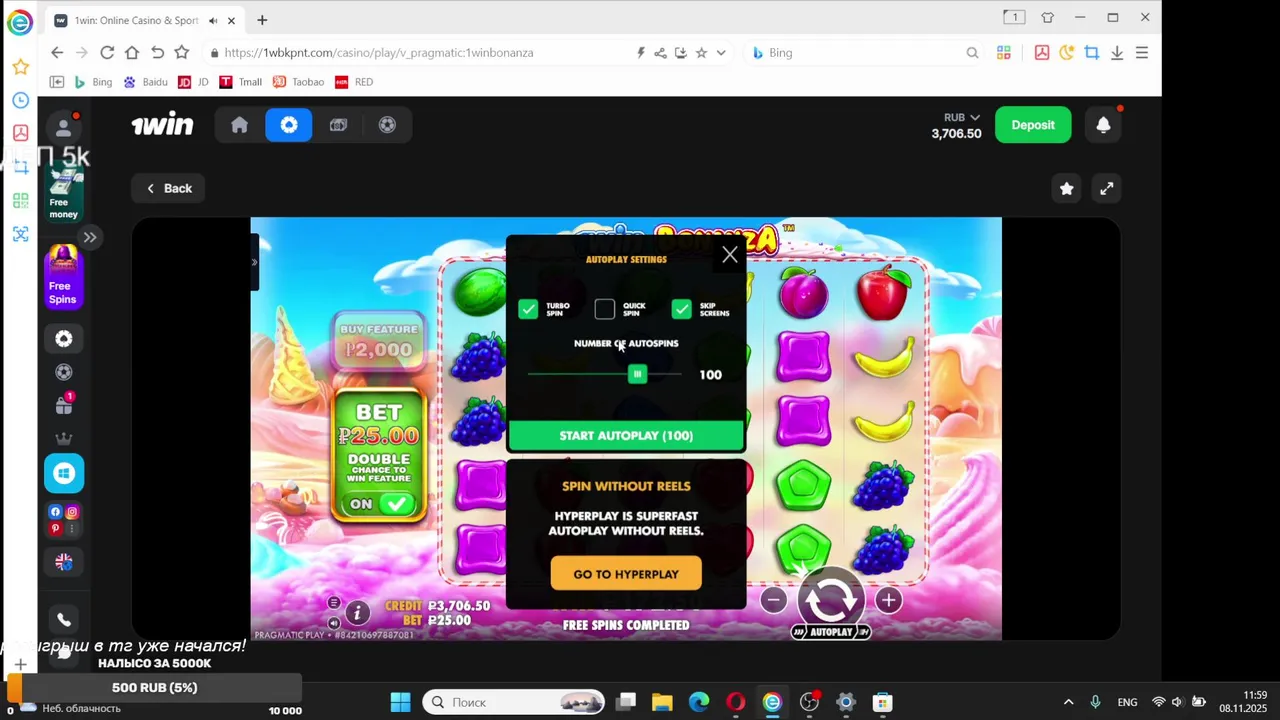Add game to favorites star

point(1067,188)
